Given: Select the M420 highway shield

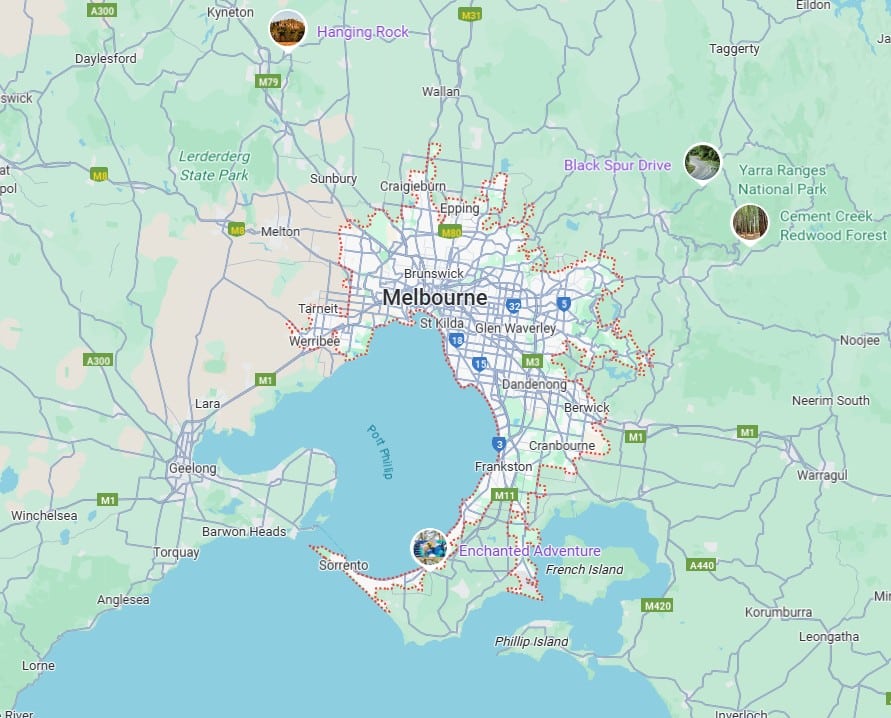Looking at the screenshot, I should coord(657,606).
